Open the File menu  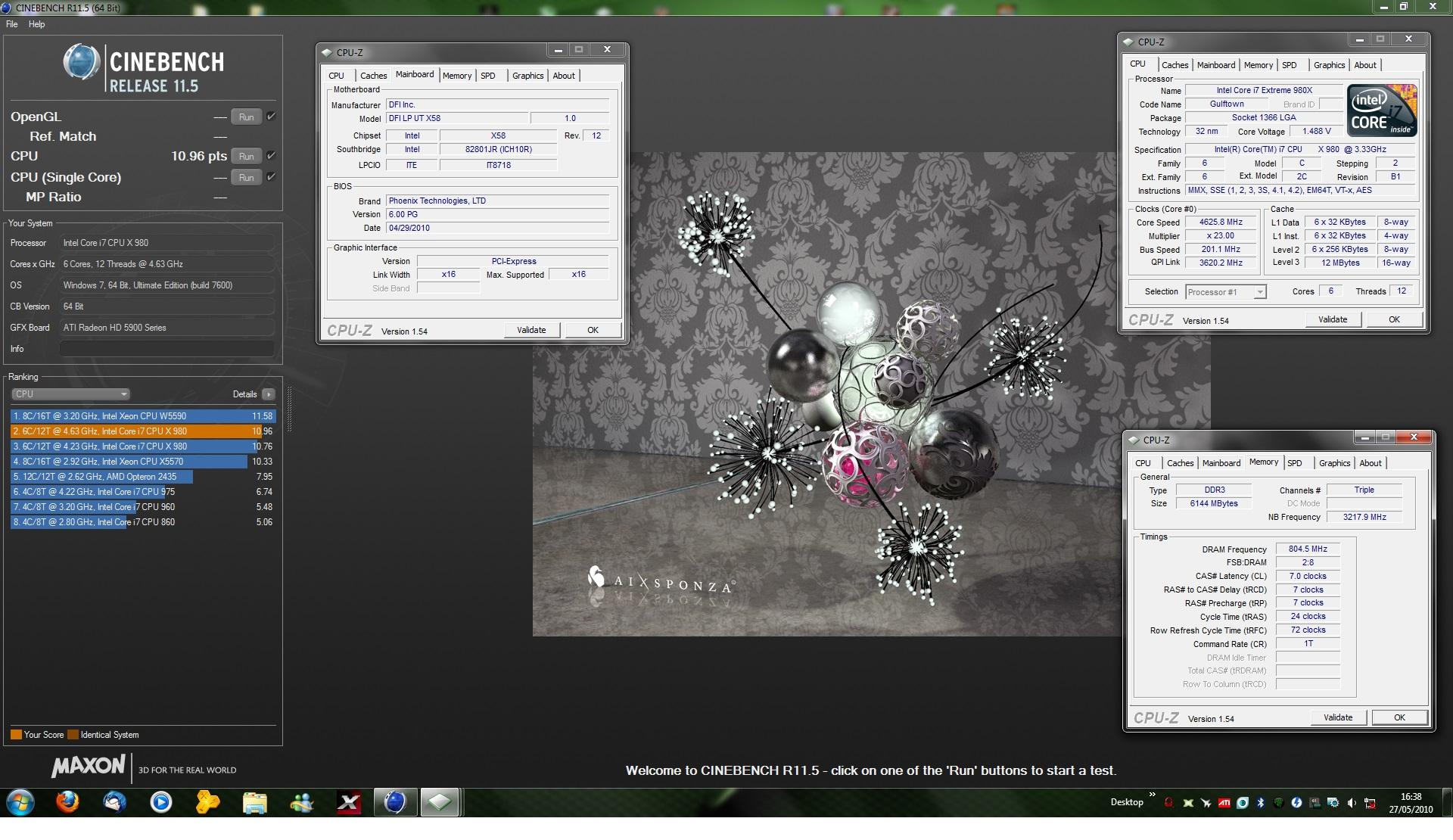[12, 24]
